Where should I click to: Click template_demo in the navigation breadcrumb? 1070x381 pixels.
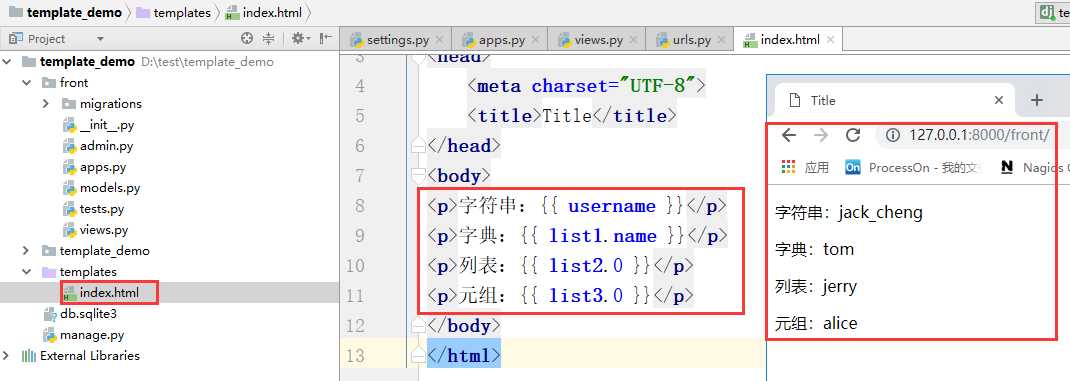66,12
